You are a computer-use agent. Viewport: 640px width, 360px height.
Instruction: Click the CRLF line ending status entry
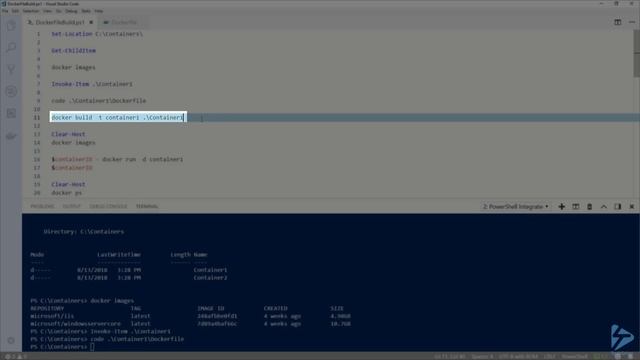pos(549,357)
